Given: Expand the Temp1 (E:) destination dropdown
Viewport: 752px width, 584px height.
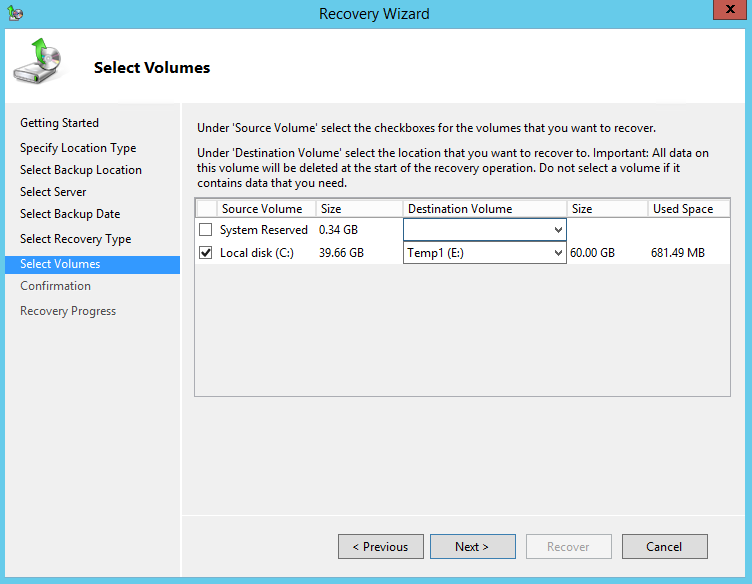Looking at the screenshot, I should tap(557, 253).
